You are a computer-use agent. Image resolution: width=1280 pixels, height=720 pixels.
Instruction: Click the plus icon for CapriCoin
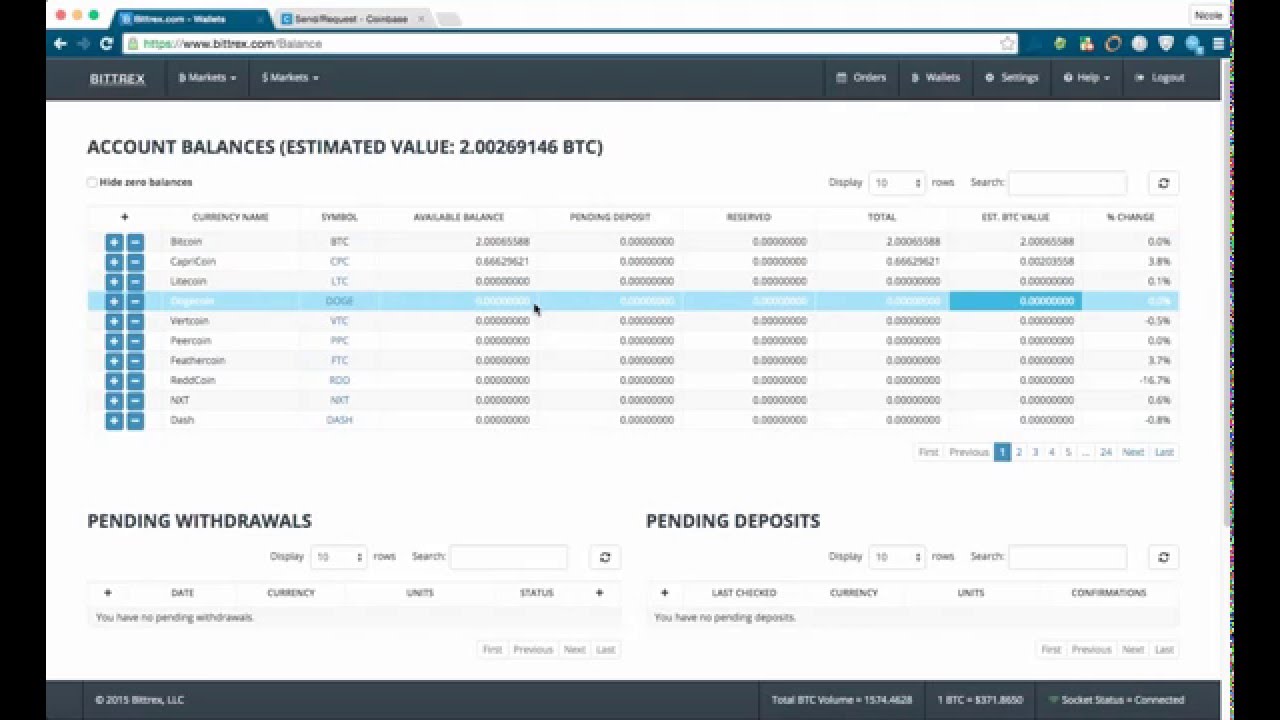click(x=114, y=262)
